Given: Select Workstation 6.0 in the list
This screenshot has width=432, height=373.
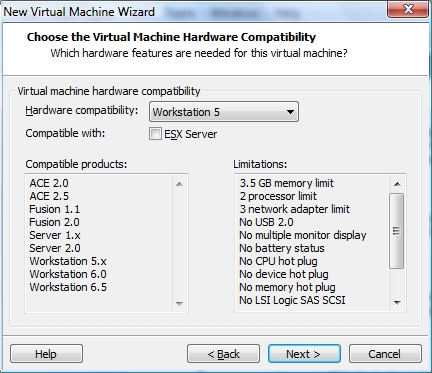Looking at the screenshot, I should coord(68,274).
